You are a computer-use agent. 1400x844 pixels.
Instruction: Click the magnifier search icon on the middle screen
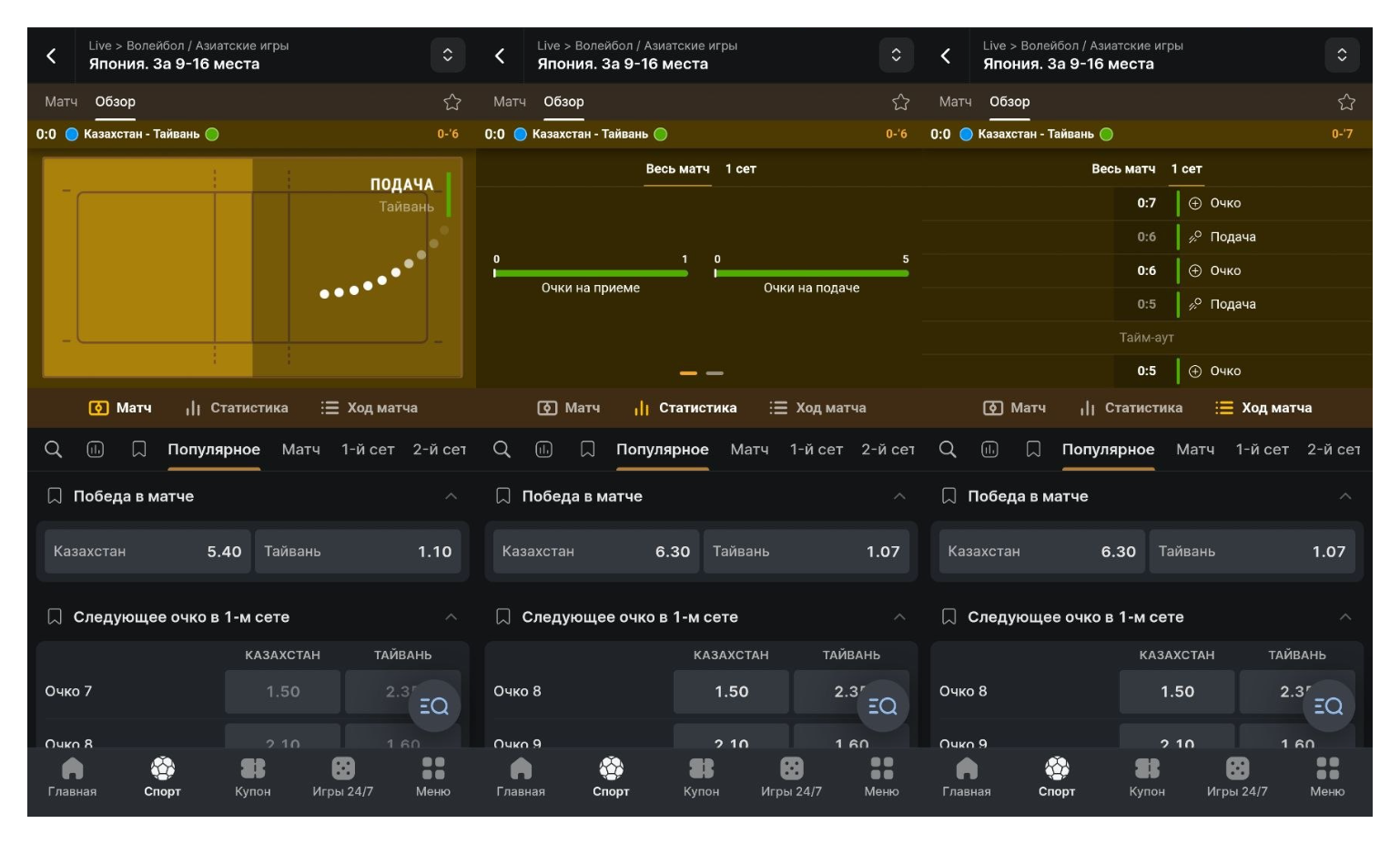click(502, 449)
